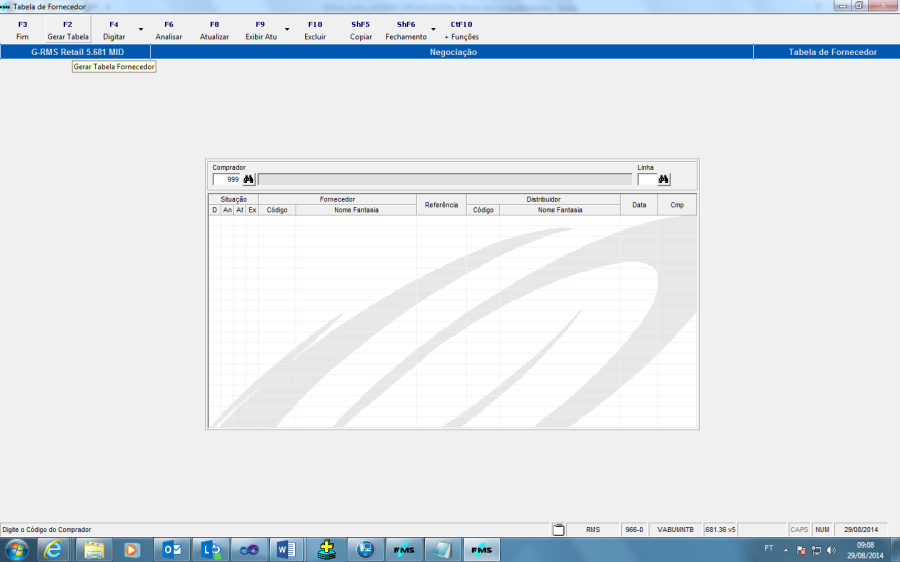Switch to the first RMS taskbar window
The height and width of the screenshot is (562, 900).
(404, 550)
